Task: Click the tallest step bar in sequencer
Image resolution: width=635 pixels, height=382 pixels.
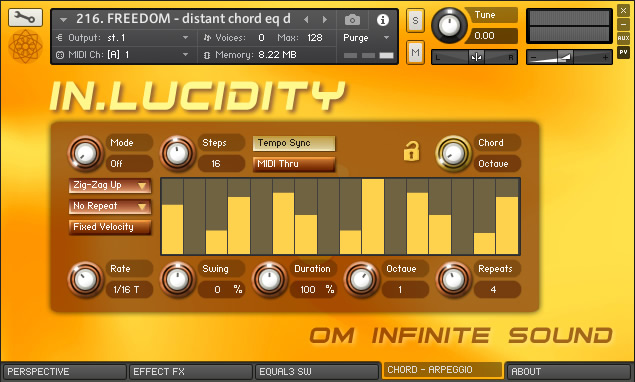Action: [373, 217]
